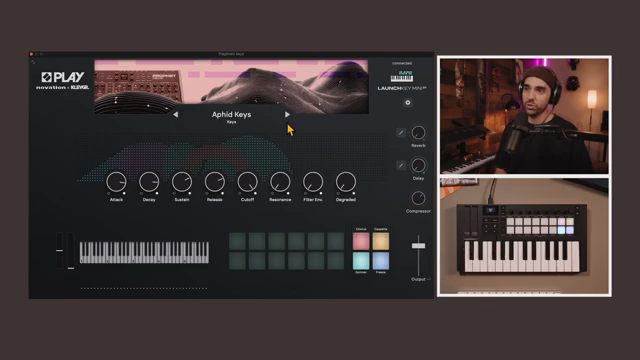Toggle the teal Spinner effect pad
640x360 pixels.
point(361,261)
